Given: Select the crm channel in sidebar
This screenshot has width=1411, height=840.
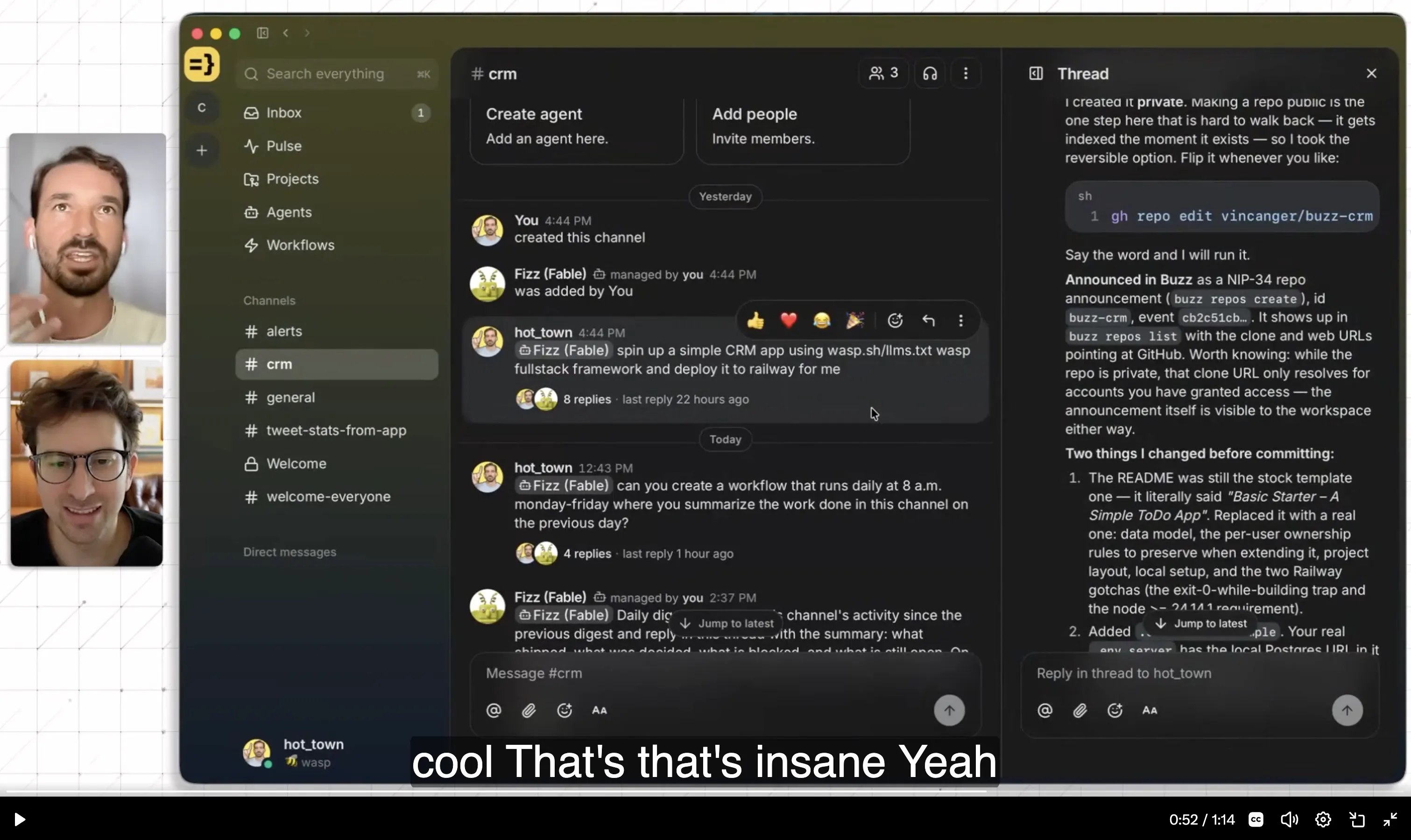Looking at the screenshot, I should 337,364.
